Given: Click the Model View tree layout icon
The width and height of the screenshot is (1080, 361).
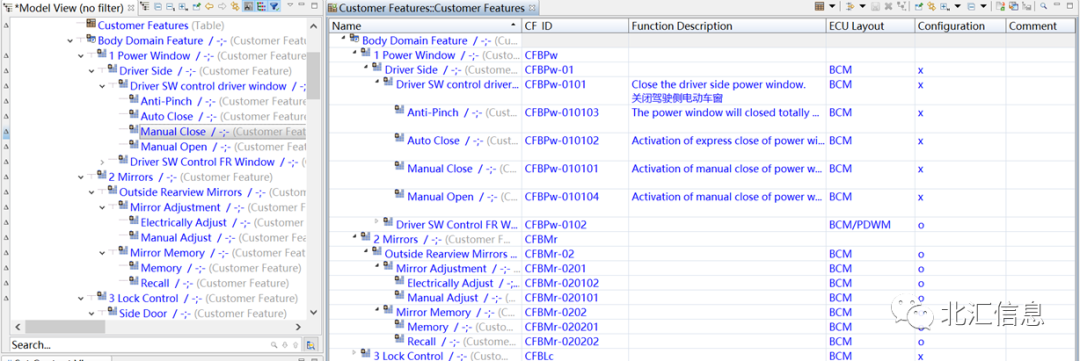Looking at the screenshot, I should pos(145,6).
